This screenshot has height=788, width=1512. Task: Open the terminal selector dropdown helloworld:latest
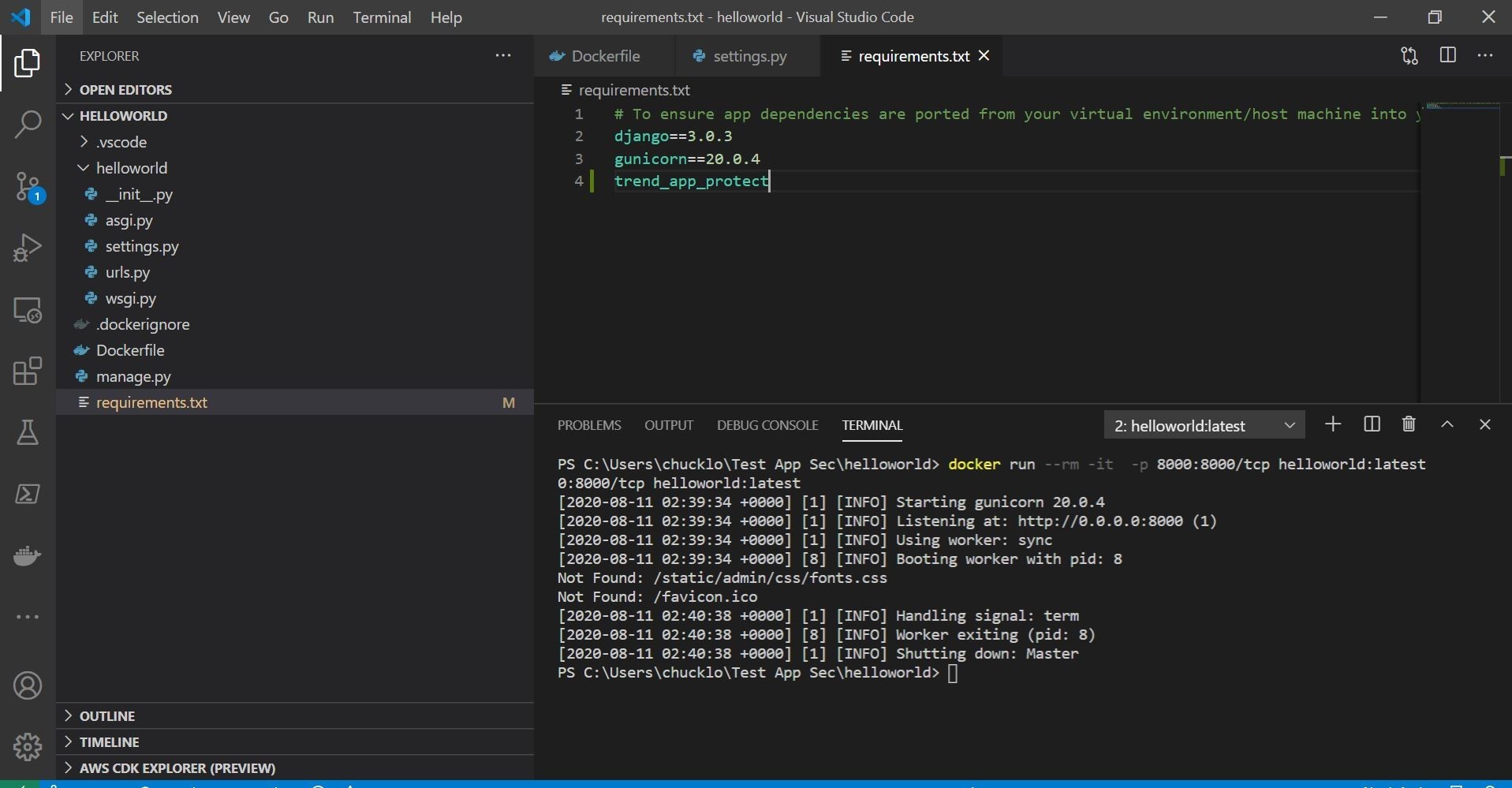1204,425
